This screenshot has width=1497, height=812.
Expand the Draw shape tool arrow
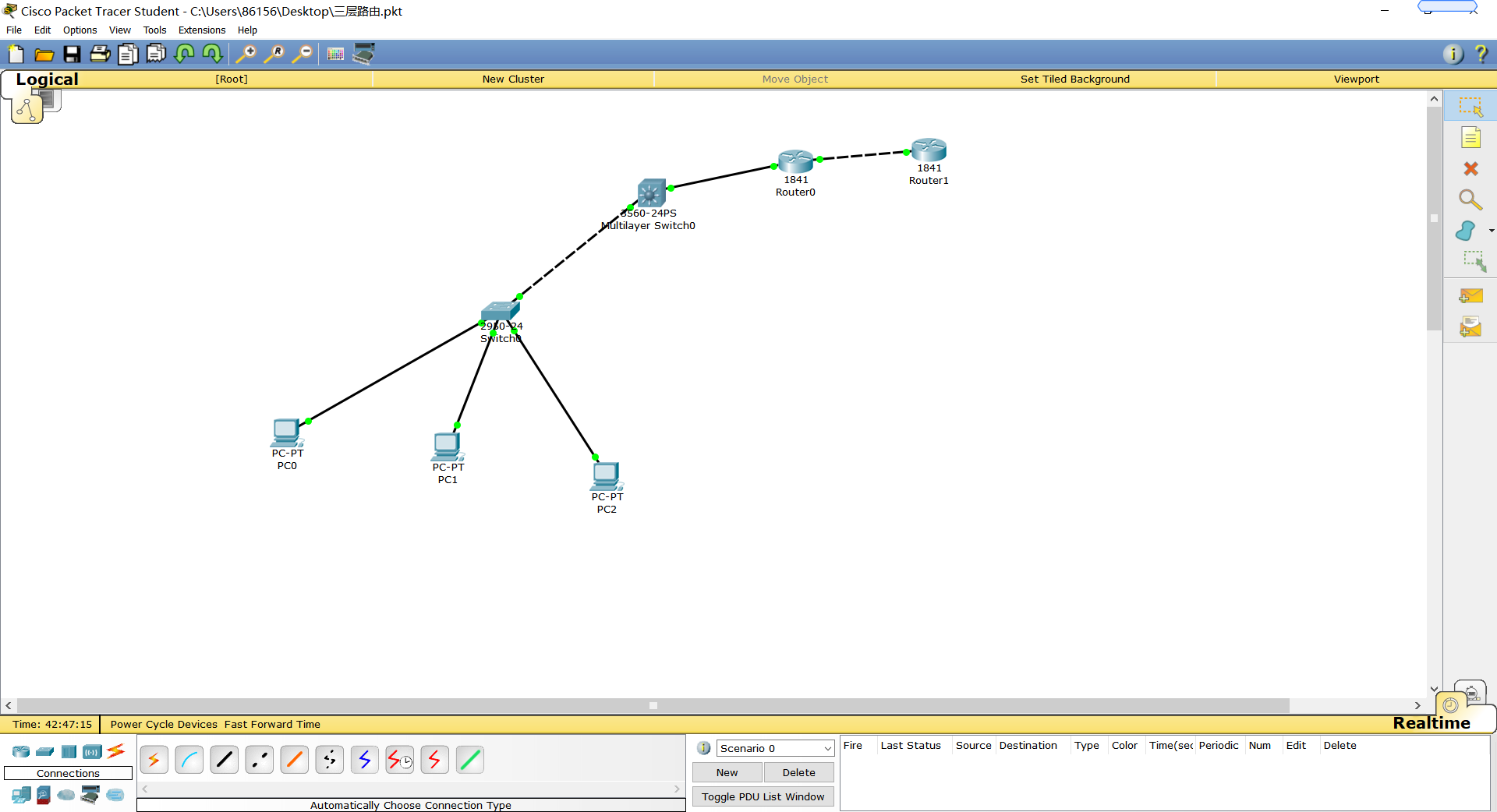tap(1491, 231)
